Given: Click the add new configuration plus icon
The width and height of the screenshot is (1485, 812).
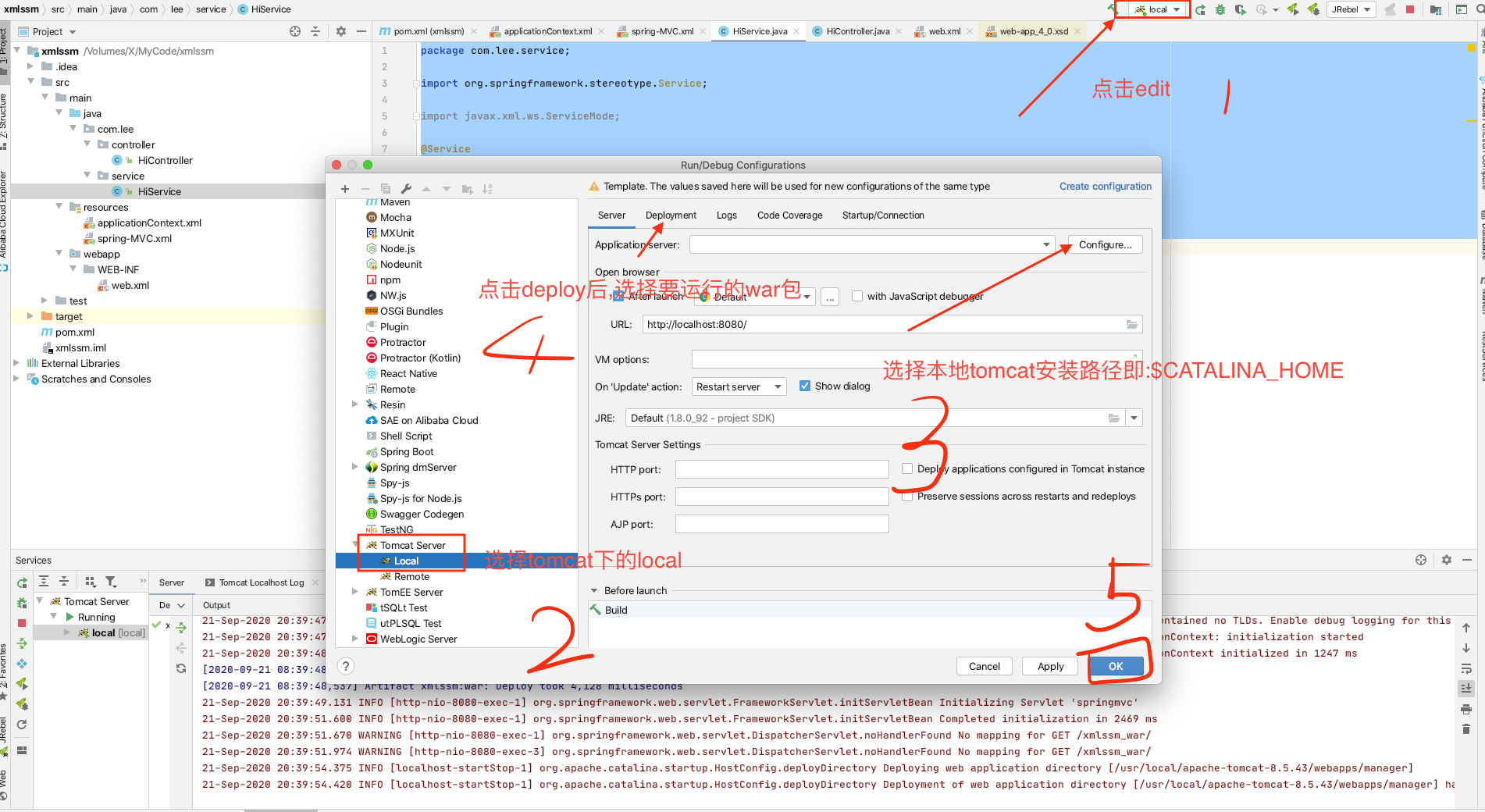Looking at the screenshot, I should 344,189.
